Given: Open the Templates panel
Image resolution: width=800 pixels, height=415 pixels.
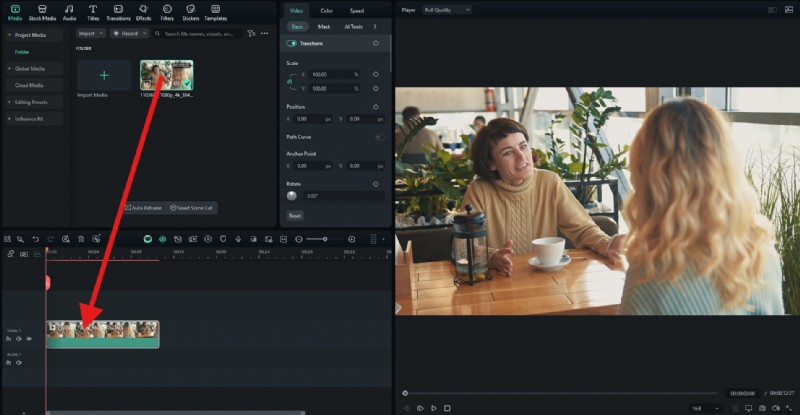Looking at the screenshot, I should coord(216,13).
